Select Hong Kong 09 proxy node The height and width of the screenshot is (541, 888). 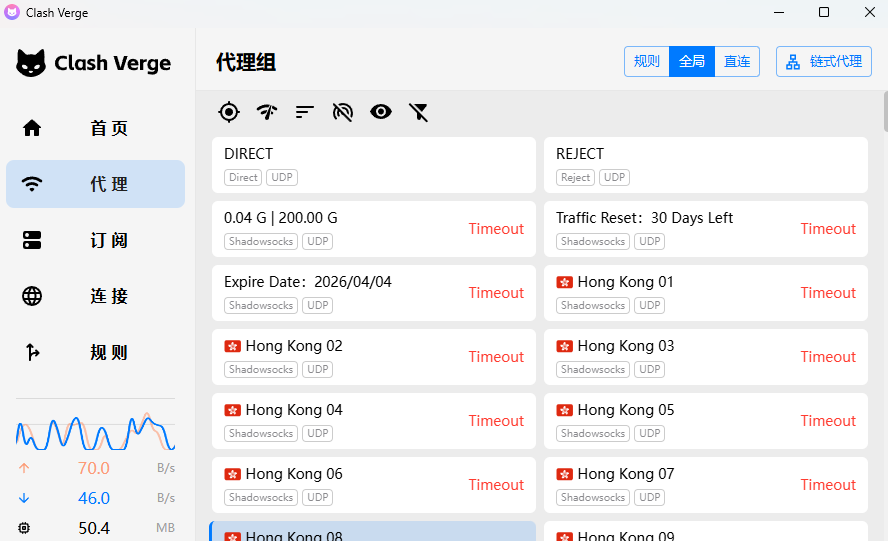pyautogui.click(x=706, y=531)
